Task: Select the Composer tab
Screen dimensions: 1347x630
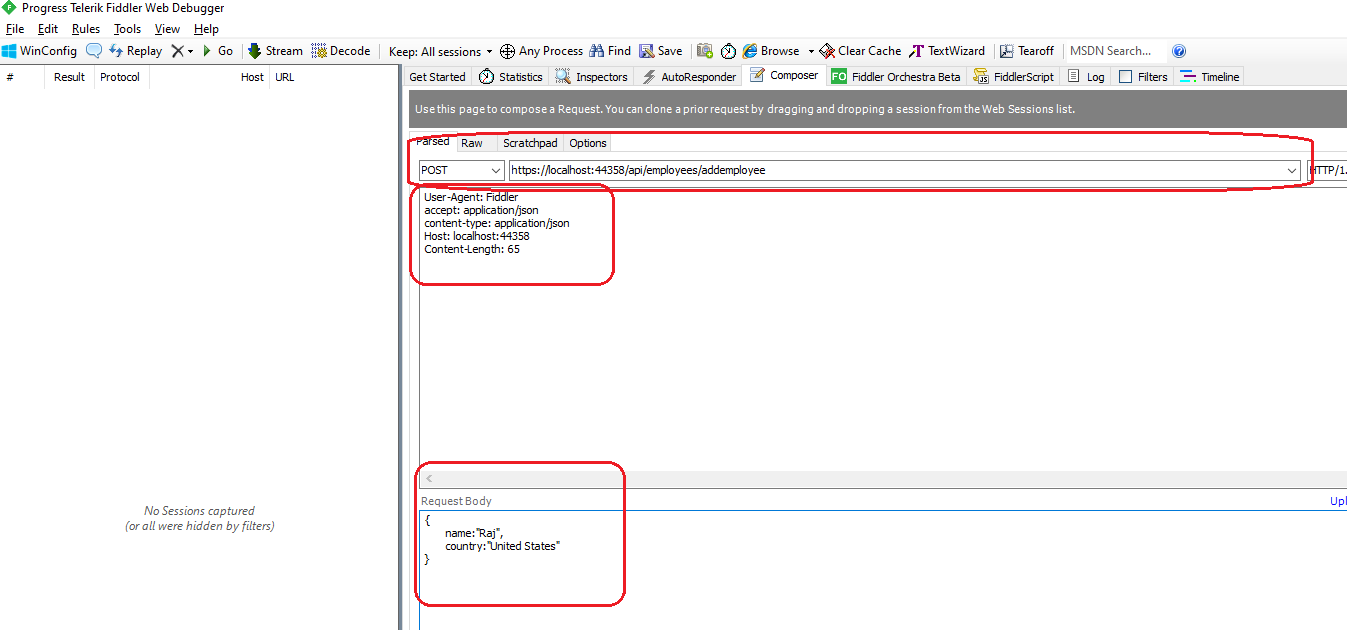Action: 784,76
